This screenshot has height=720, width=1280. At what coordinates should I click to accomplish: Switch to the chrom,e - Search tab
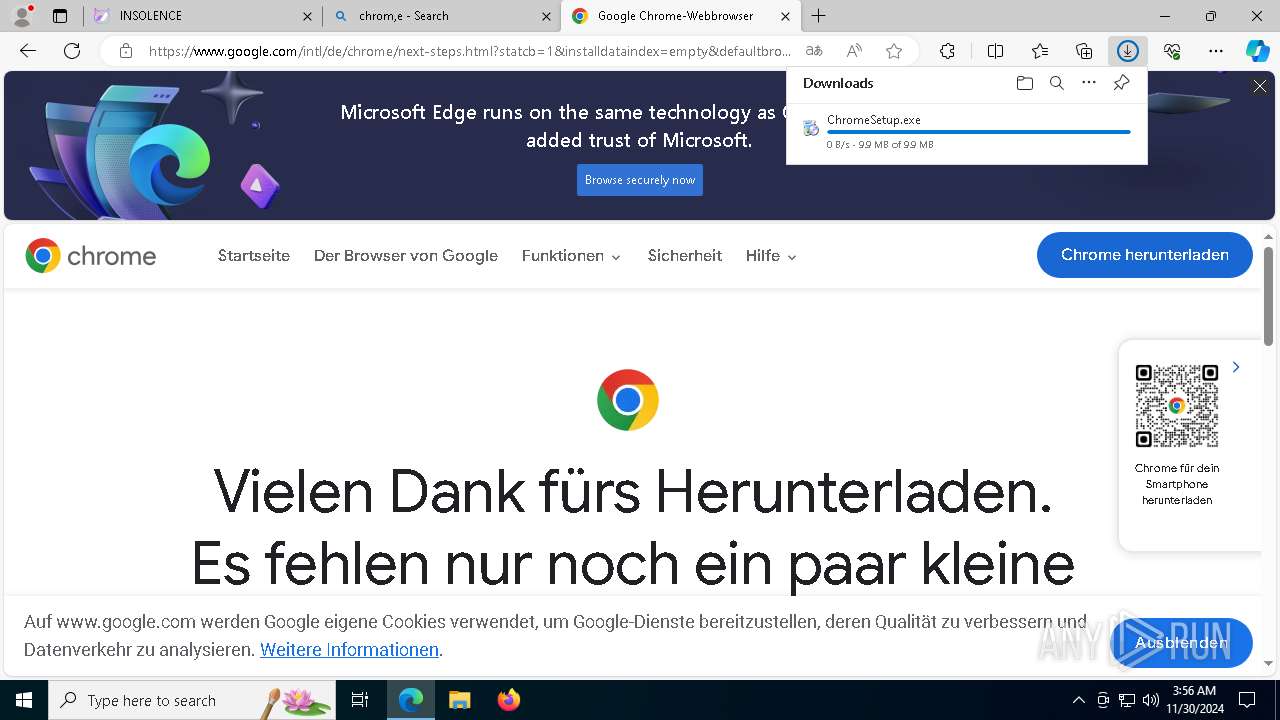[441, 16]
